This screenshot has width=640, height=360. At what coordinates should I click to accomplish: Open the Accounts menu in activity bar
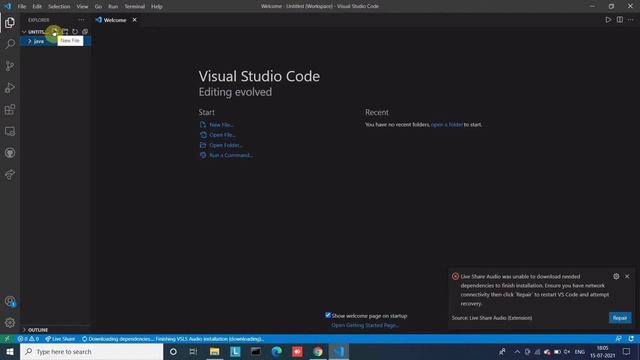tap(10, 301)
